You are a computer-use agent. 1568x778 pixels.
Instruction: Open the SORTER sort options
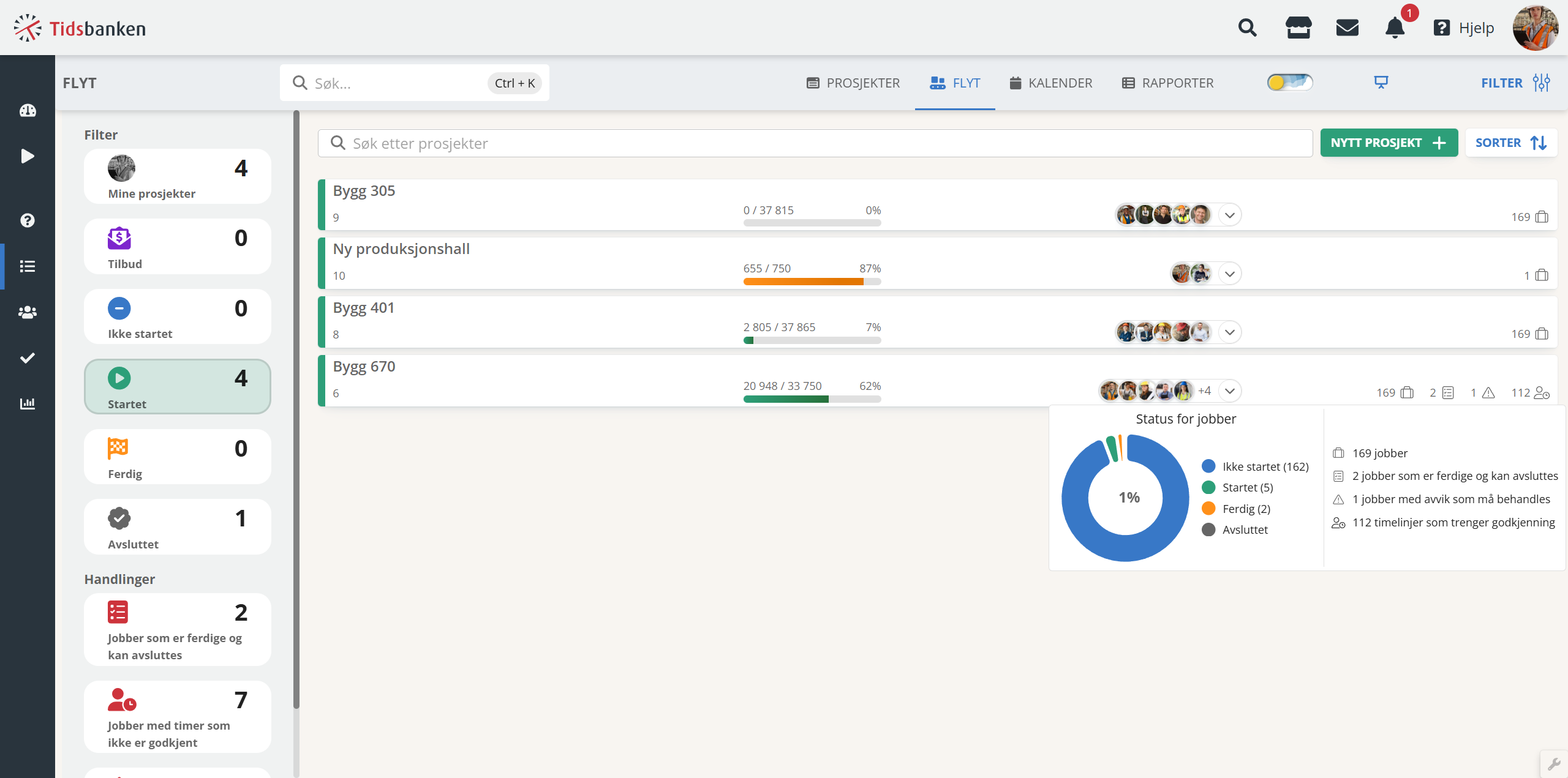[x=1511, y=143]
